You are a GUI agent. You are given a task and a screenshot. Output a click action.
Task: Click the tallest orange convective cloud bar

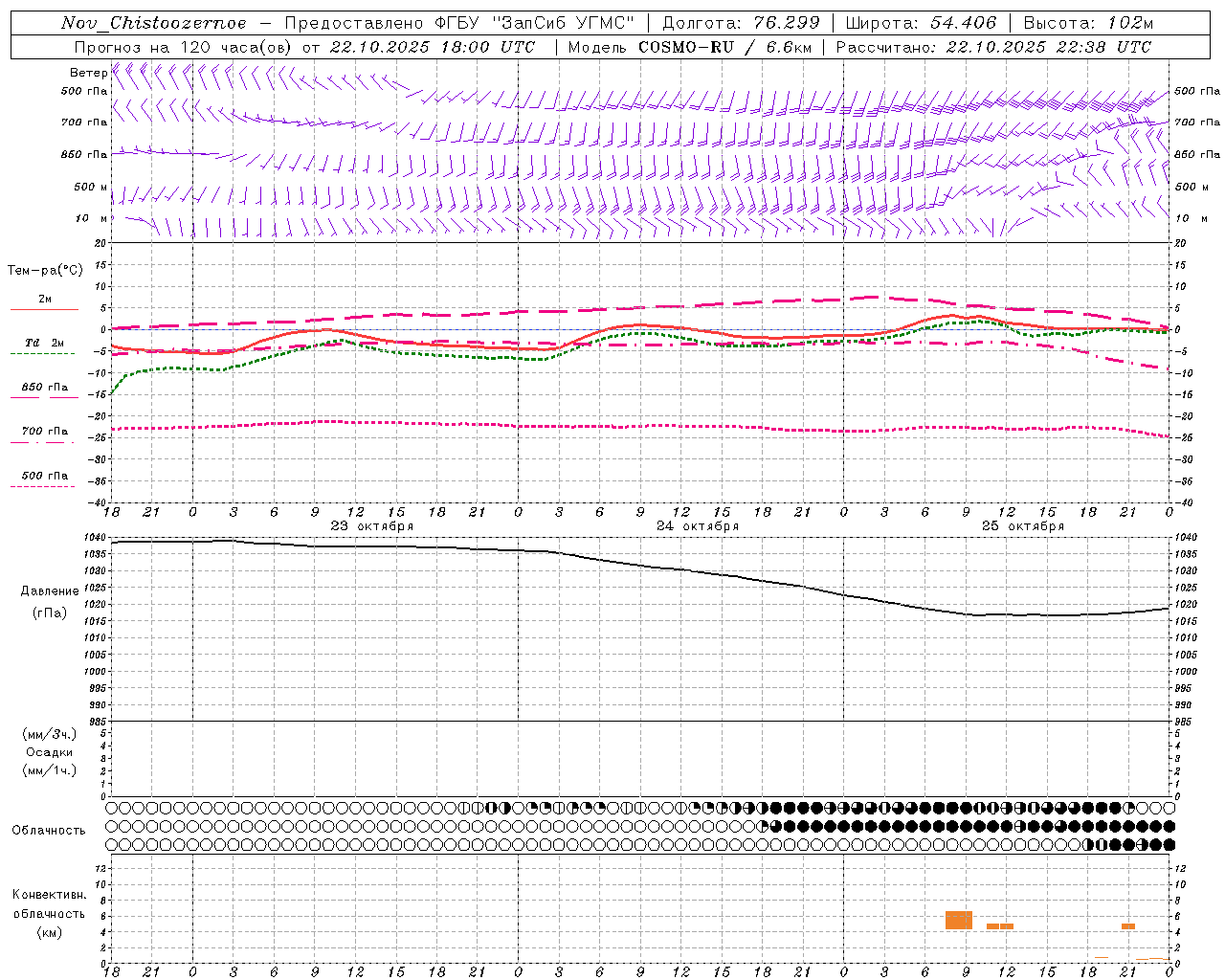click(959, 920)
